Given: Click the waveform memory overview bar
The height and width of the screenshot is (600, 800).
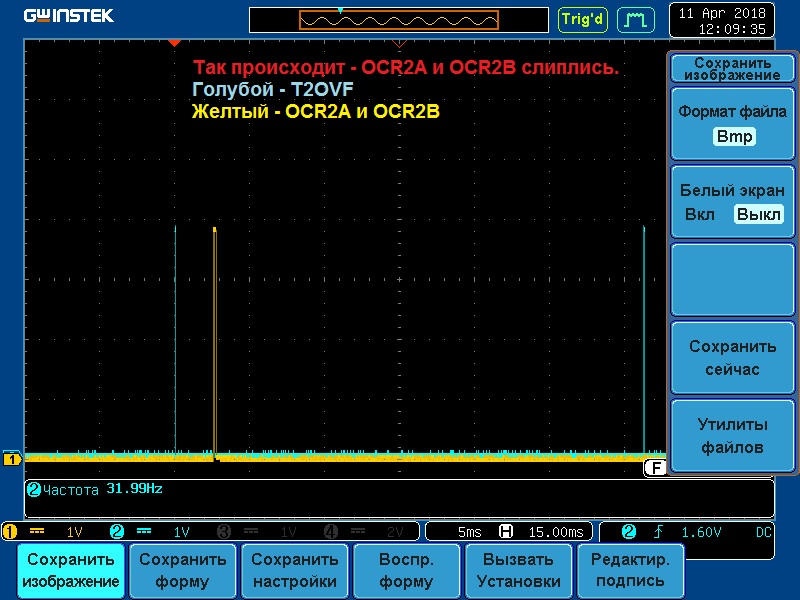Looking at the screenshot, I should tap(399, 20).
